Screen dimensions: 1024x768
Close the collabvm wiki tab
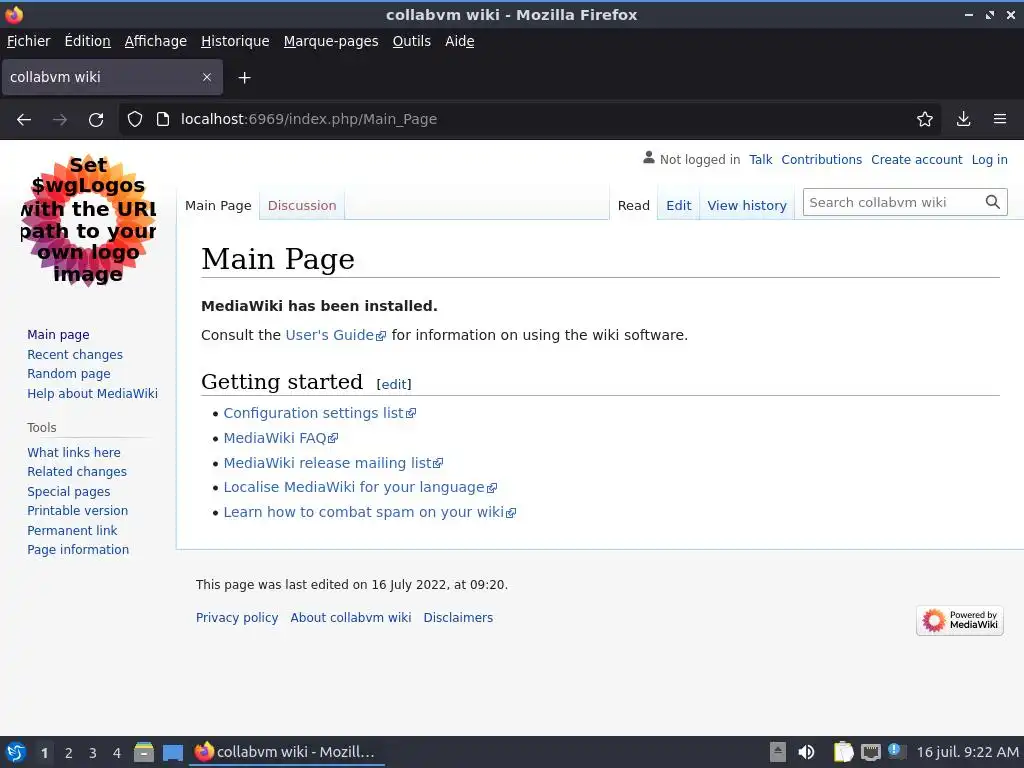pyautogui.click(x=207, y=77)
